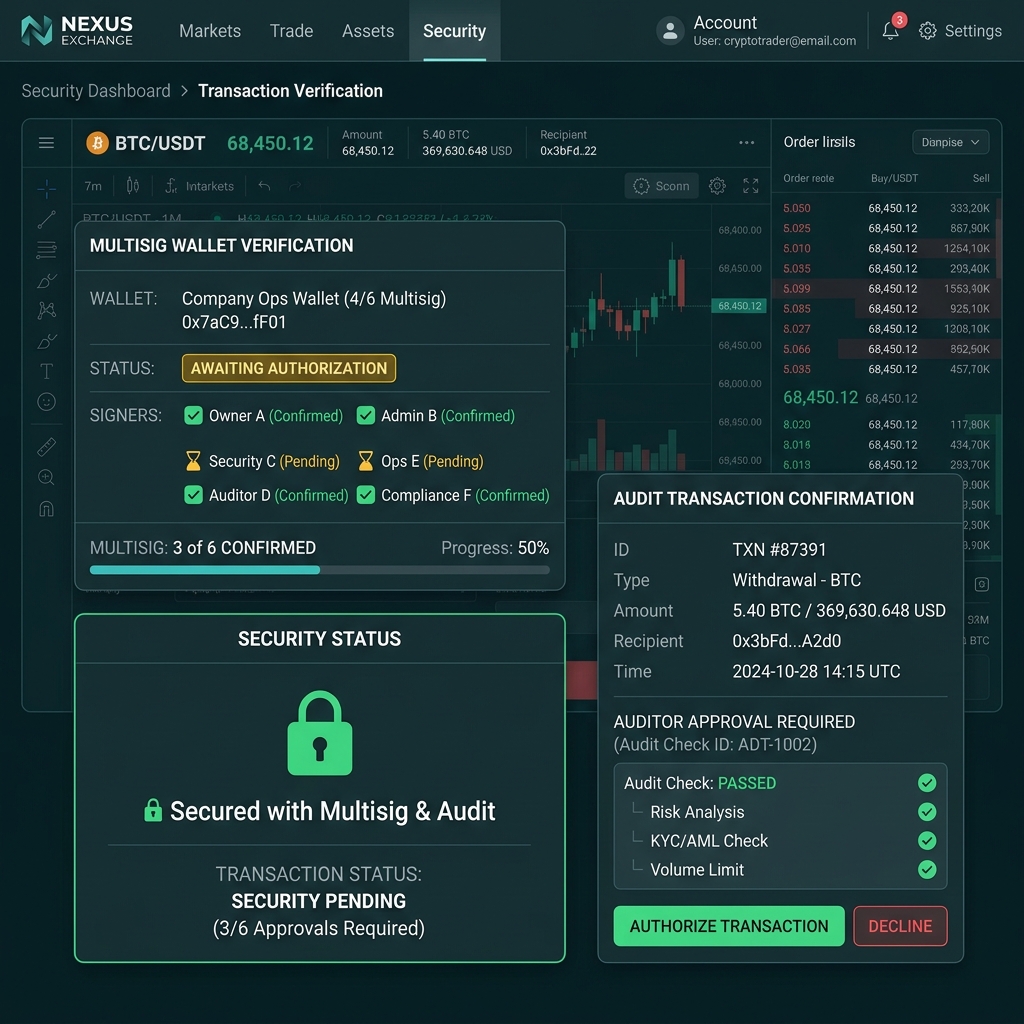Click the Risk Analysis checkmark
1024x1024 pixels.
(927, 812)
